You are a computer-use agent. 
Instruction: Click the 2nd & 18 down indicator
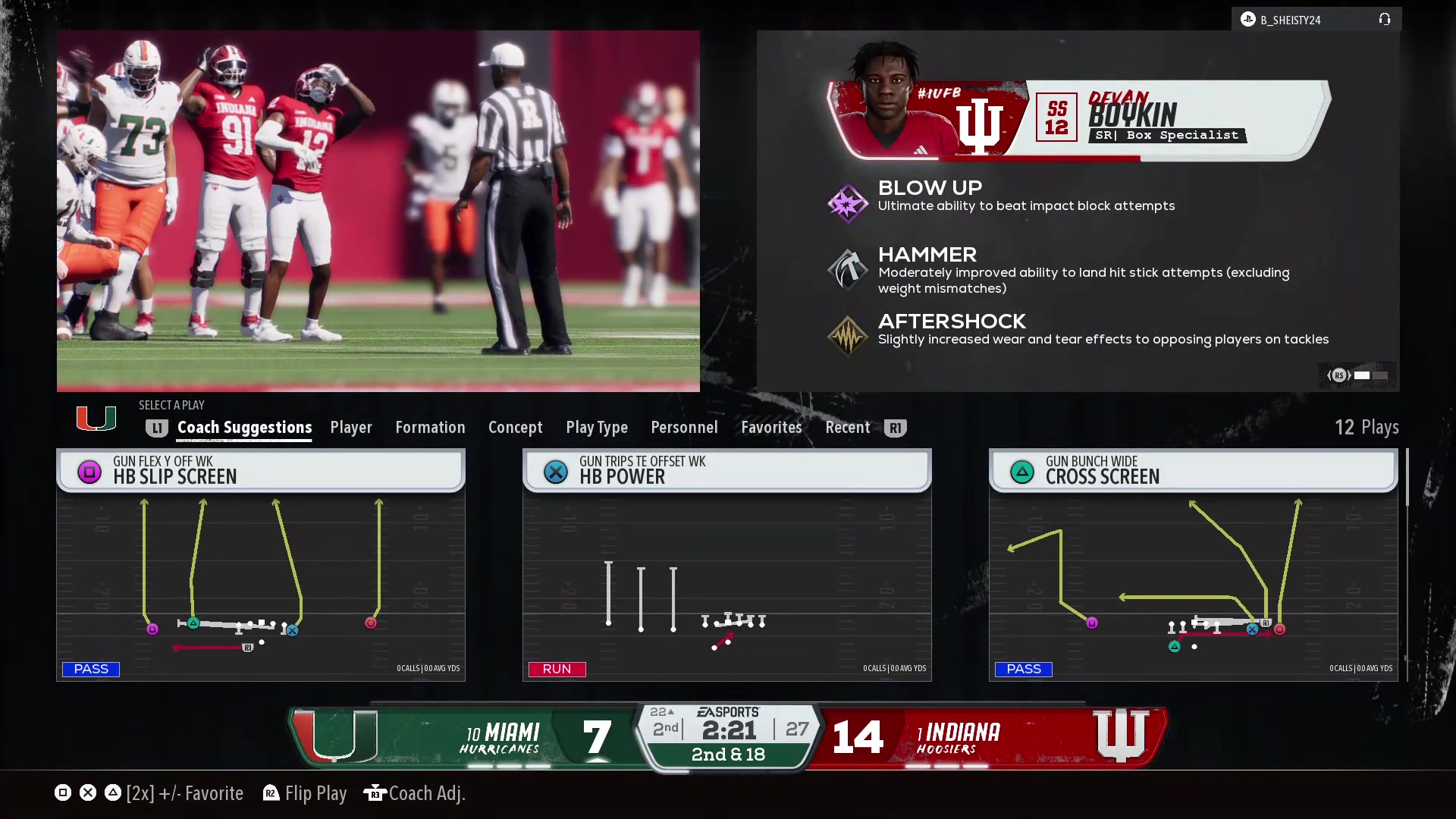point(728,755)
